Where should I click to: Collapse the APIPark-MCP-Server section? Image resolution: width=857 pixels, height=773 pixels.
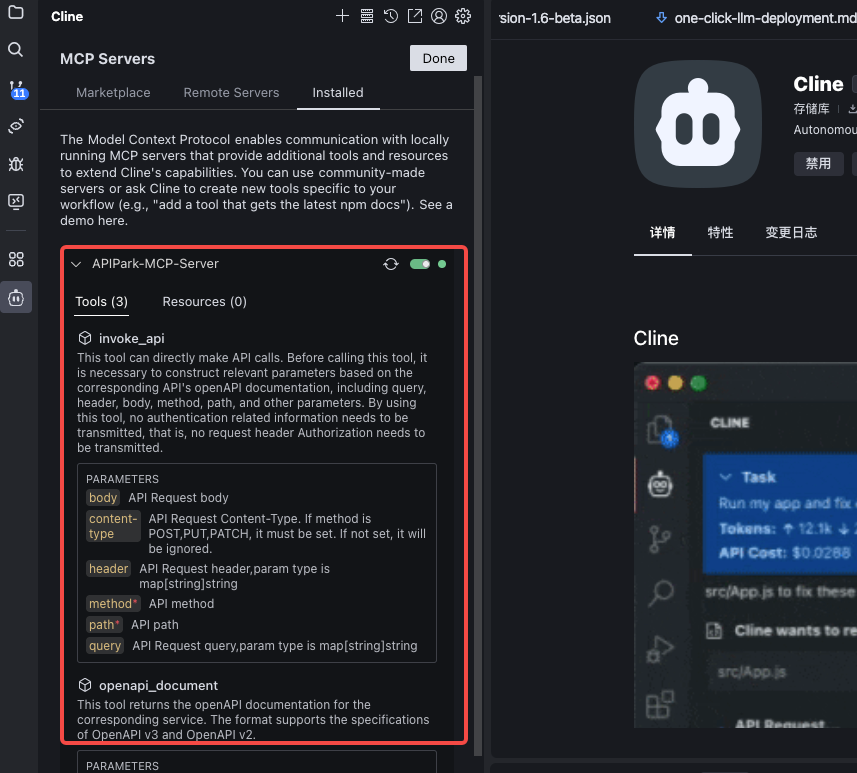pyautogui.click(x=76, y=264)
